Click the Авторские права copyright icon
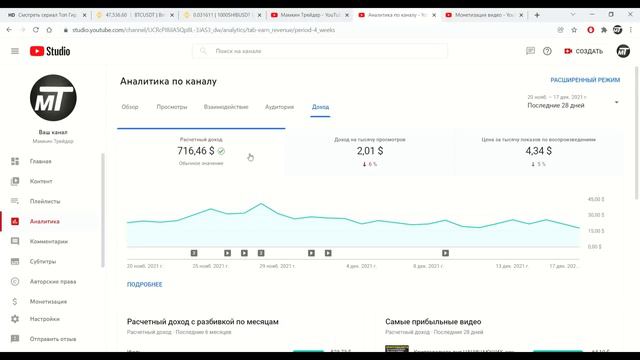This screenshot has width=640, height=360. coord(15,281)
